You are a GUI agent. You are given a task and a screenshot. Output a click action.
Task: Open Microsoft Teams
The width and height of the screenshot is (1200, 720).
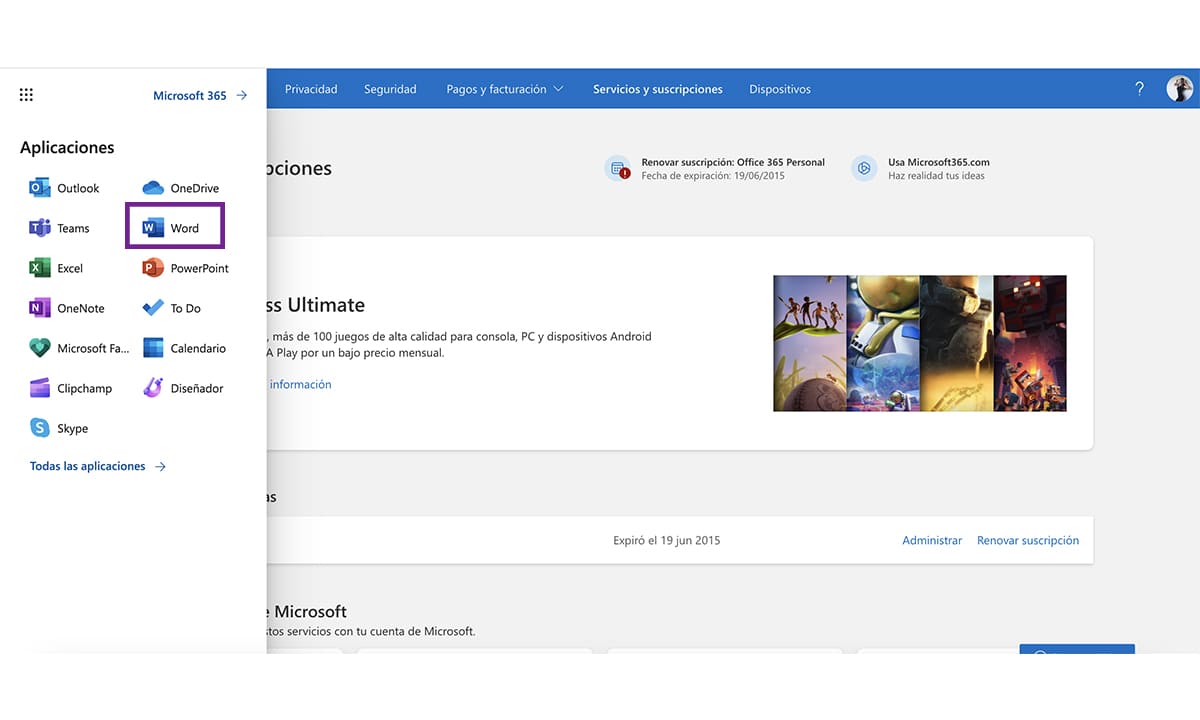(x=60, y=228)
